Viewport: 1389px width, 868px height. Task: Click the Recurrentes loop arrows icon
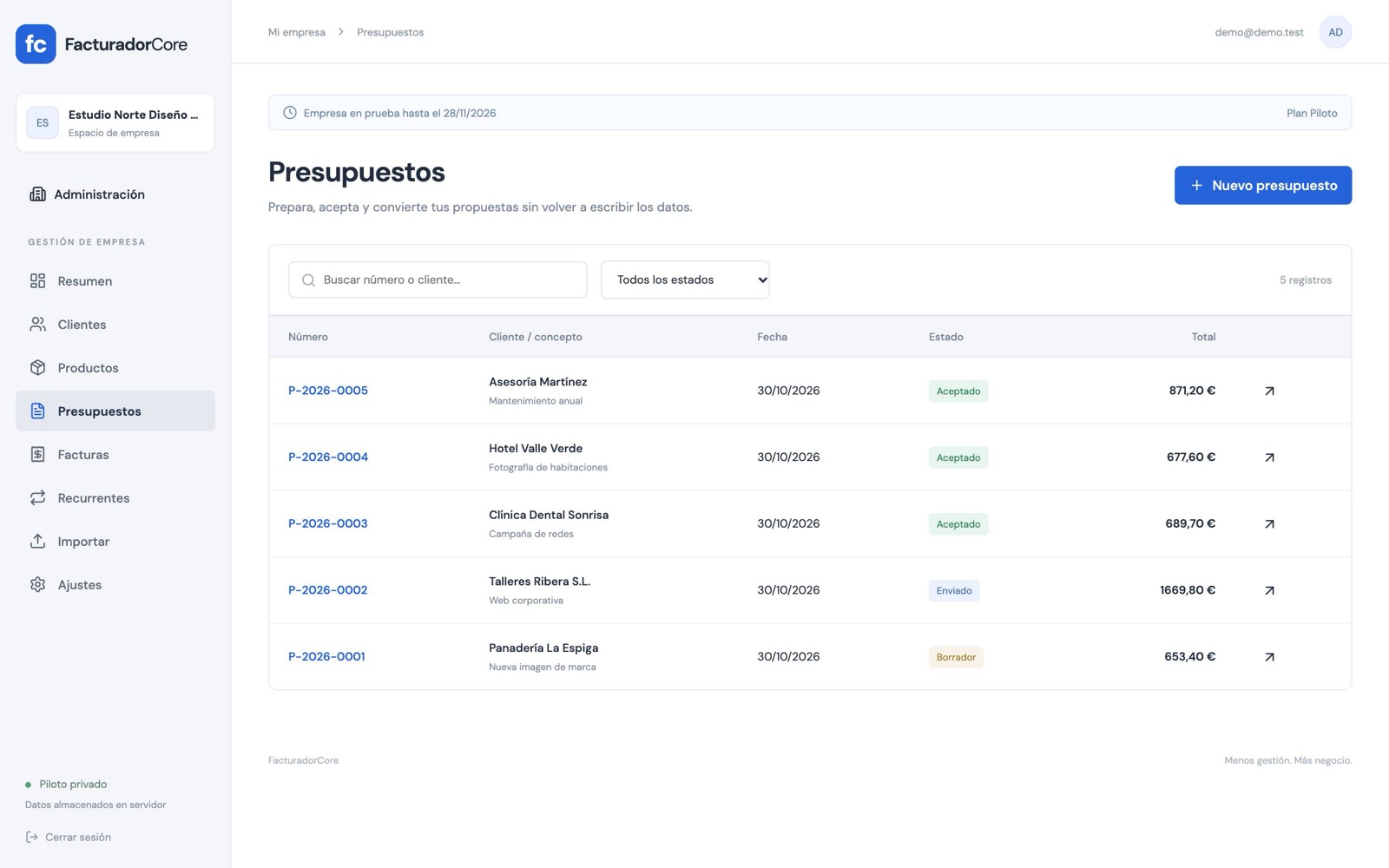click(x=37, y=498)
